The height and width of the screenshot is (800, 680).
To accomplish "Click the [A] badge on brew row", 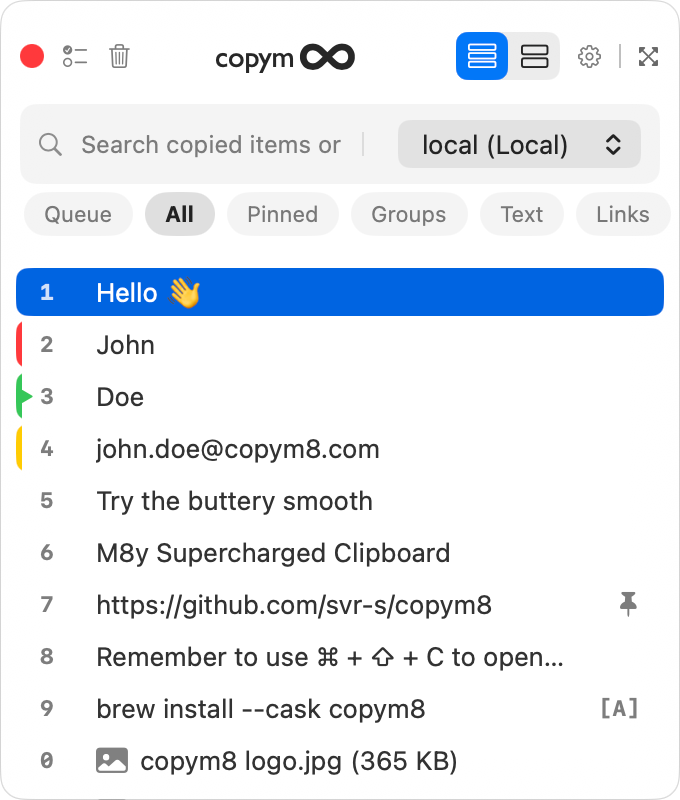I will coord(619,708).
